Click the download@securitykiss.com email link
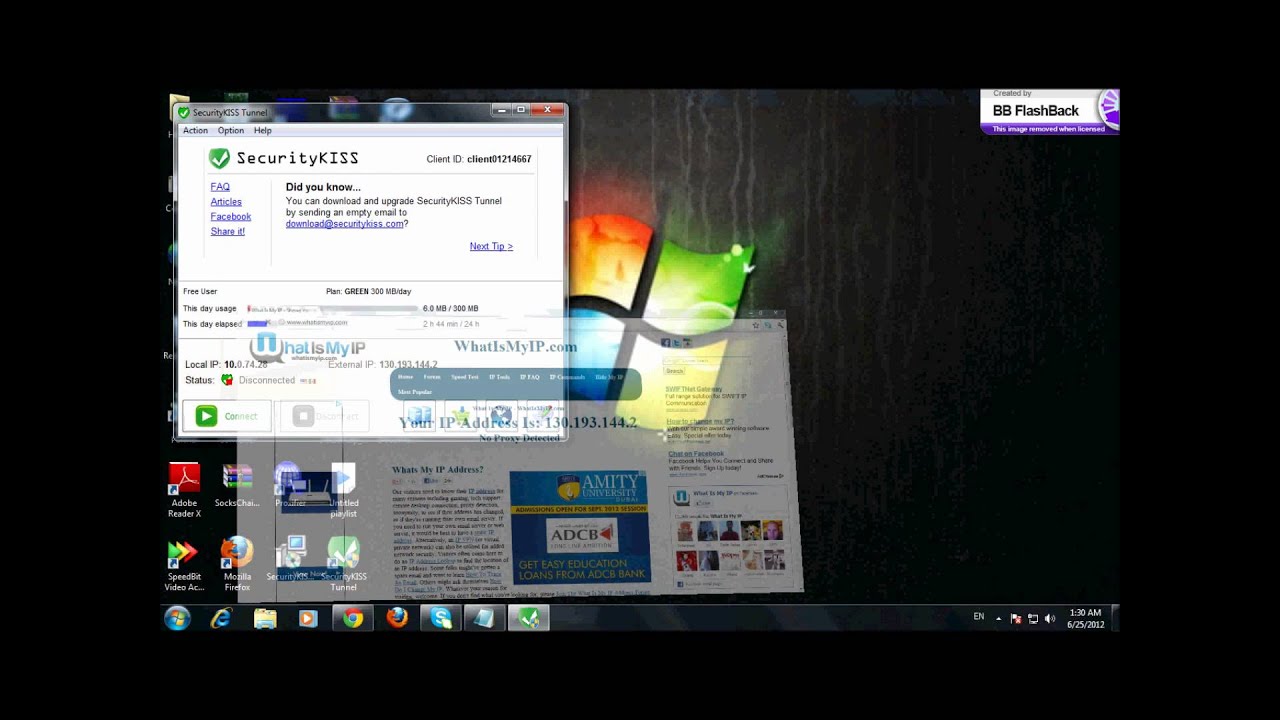This screenshot has width=1280, height=720. click(344, 224)
